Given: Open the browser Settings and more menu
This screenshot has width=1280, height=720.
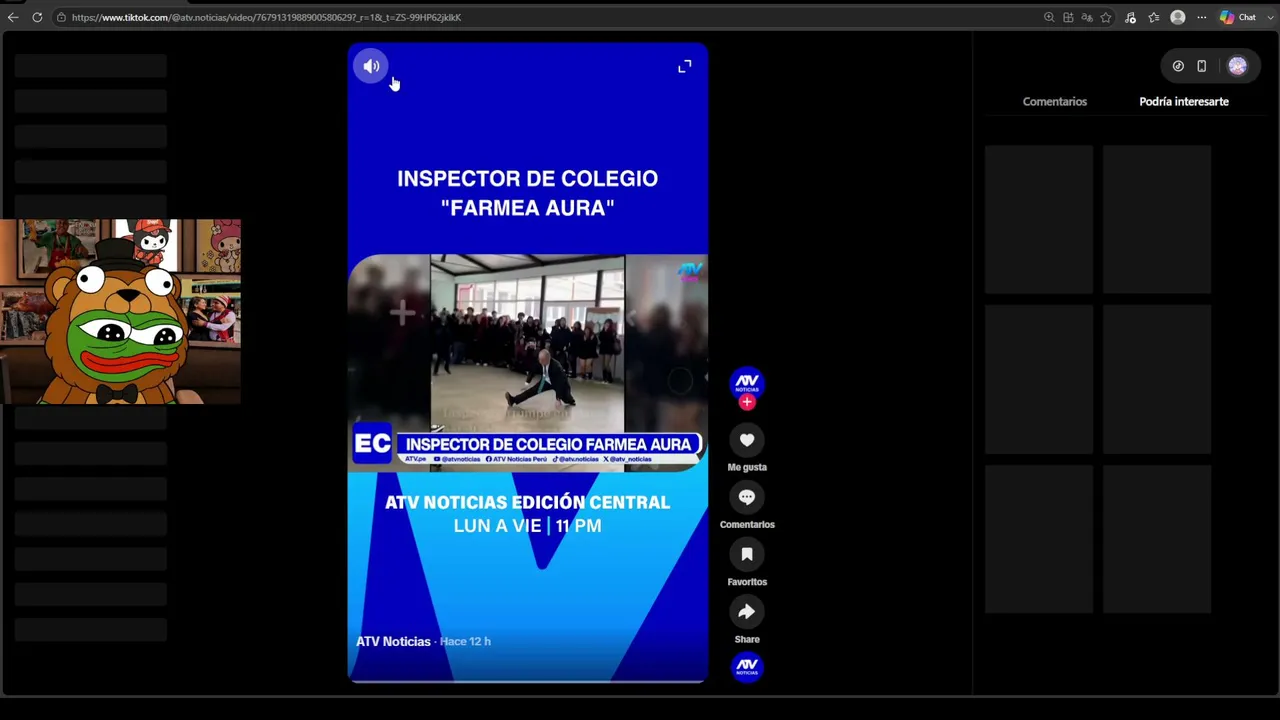Looking at the screenshot, I should tap(1202, 17).
